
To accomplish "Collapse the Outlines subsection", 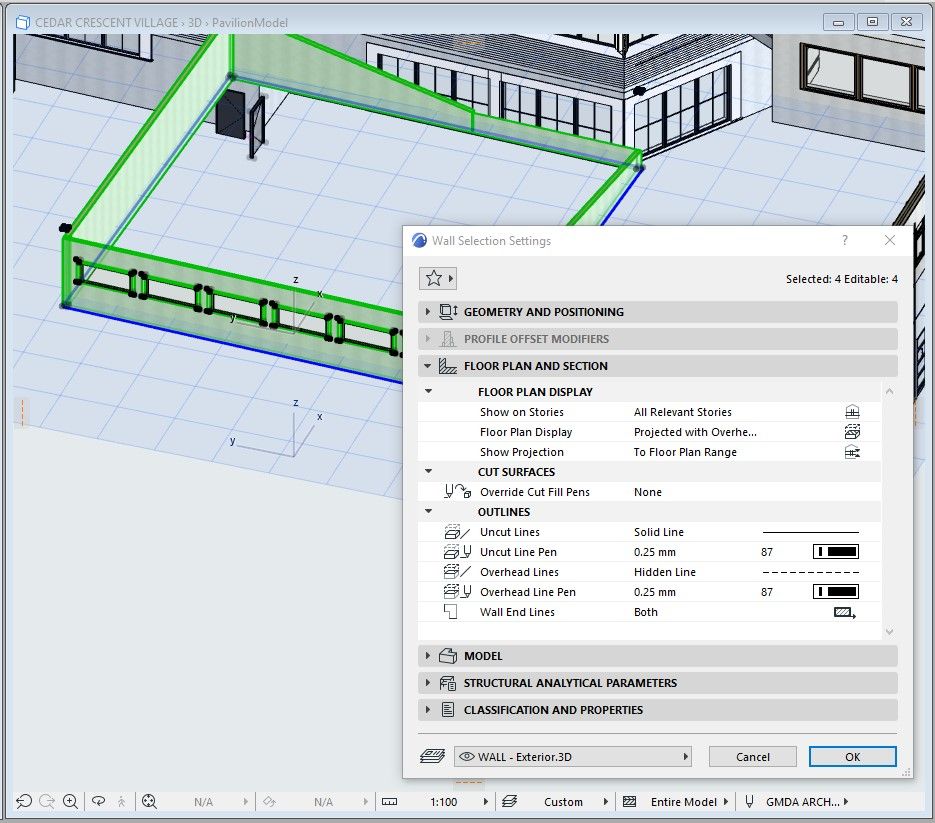I will click(x=429, y=512).
